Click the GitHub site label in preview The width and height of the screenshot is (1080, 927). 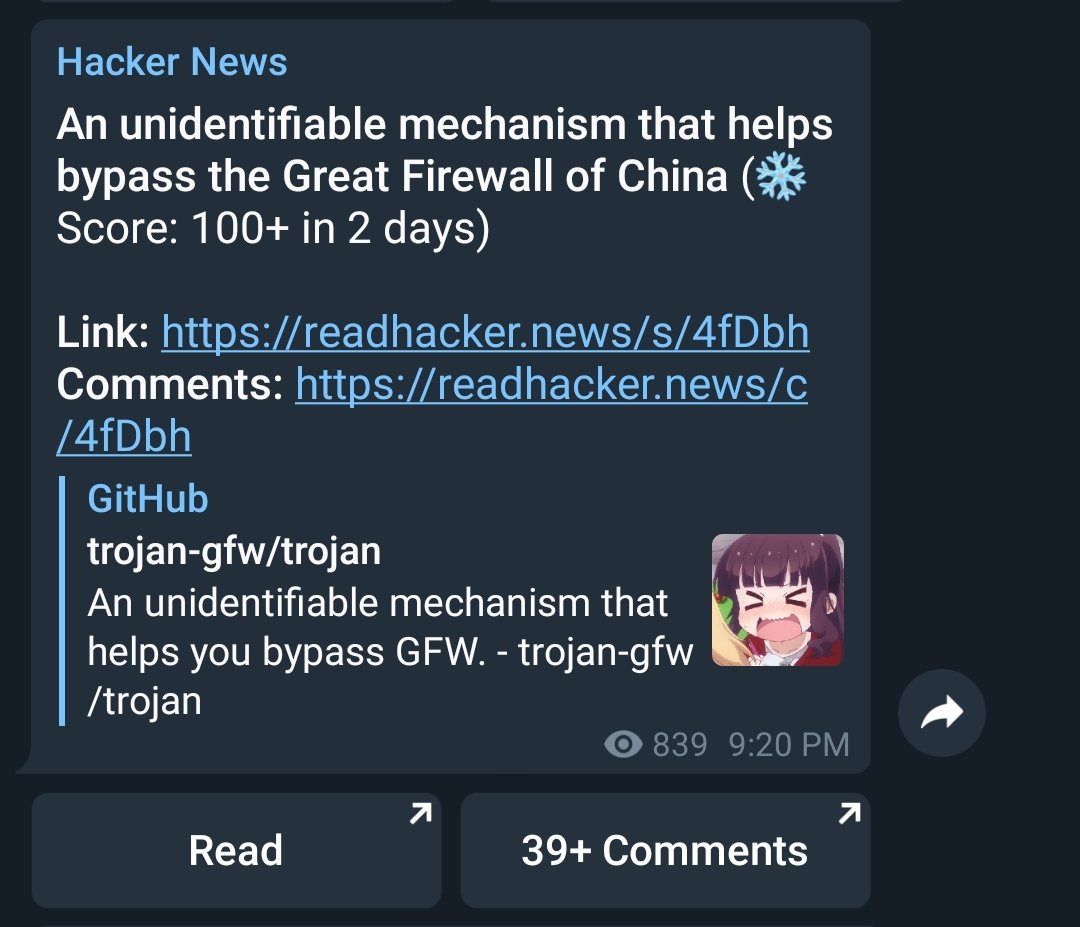tap(147, 499)
